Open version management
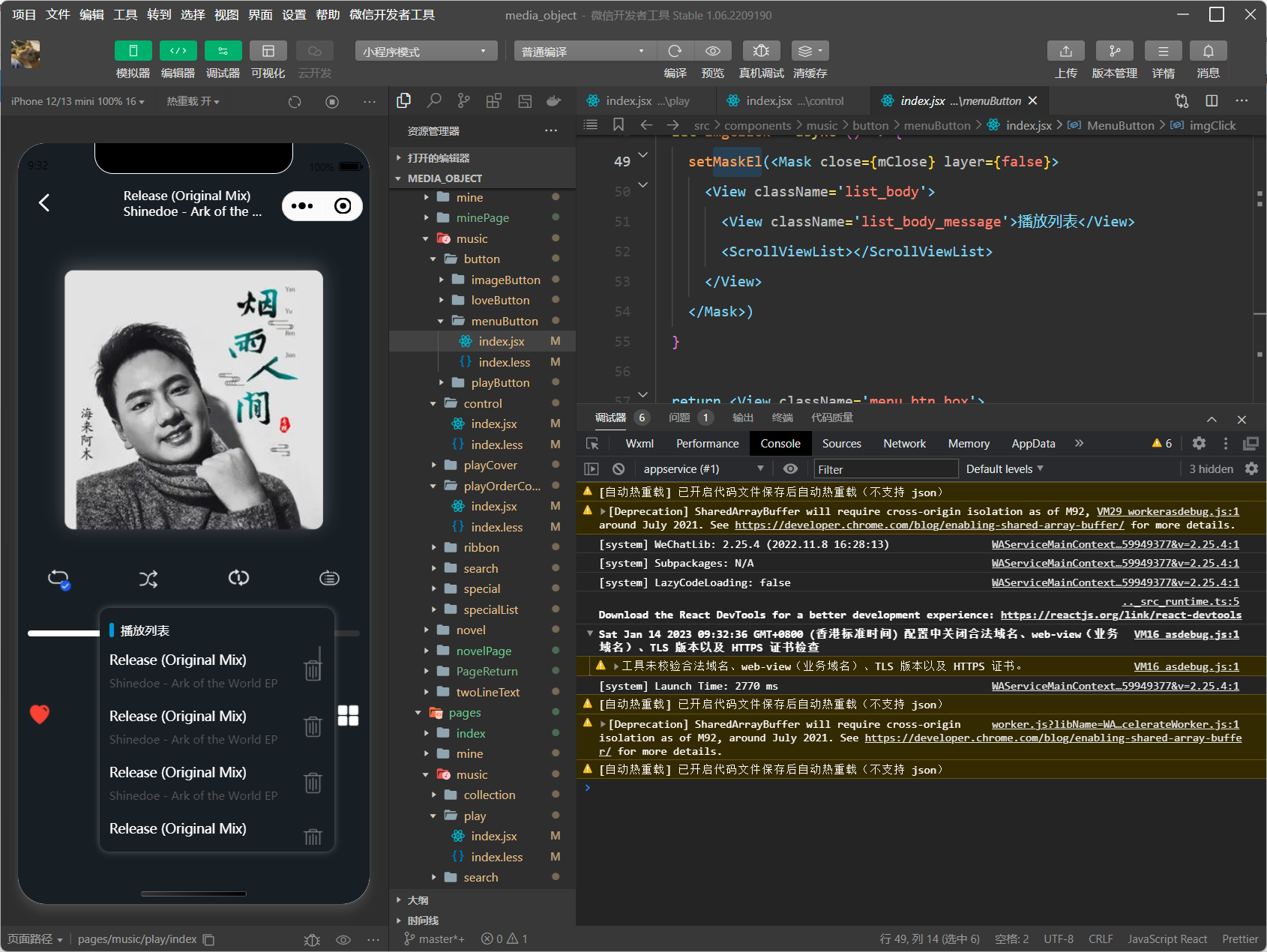The image size is (1267, 952). [1114, 51]
